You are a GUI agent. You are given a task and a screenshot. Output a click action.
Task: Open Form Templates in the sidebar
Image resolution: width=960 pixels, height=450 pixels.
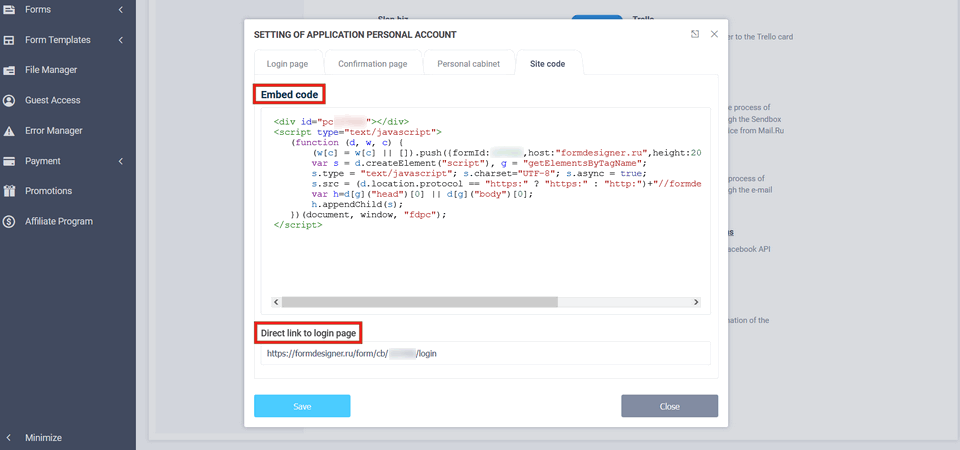click(x=58, y=40)
